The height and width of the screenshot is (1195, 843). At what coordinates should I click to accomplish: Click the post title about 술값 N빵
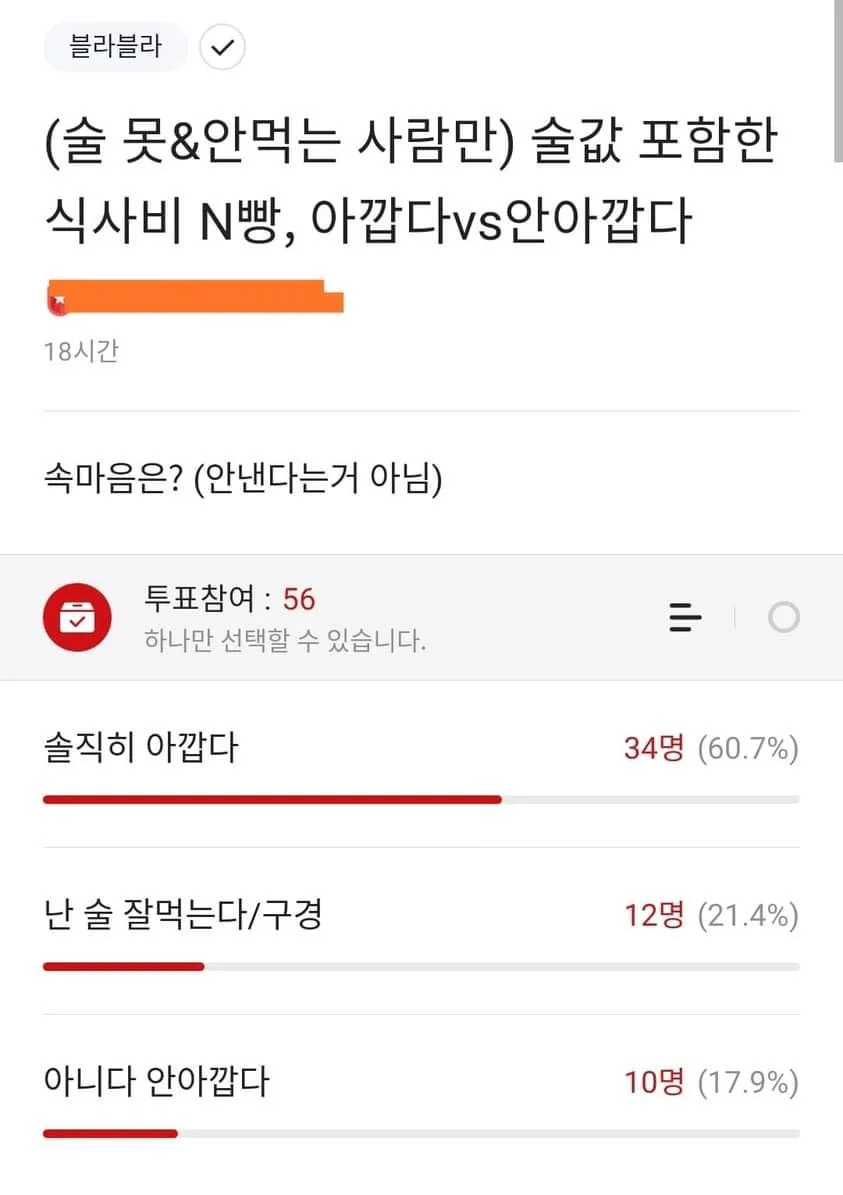[410, 180]
